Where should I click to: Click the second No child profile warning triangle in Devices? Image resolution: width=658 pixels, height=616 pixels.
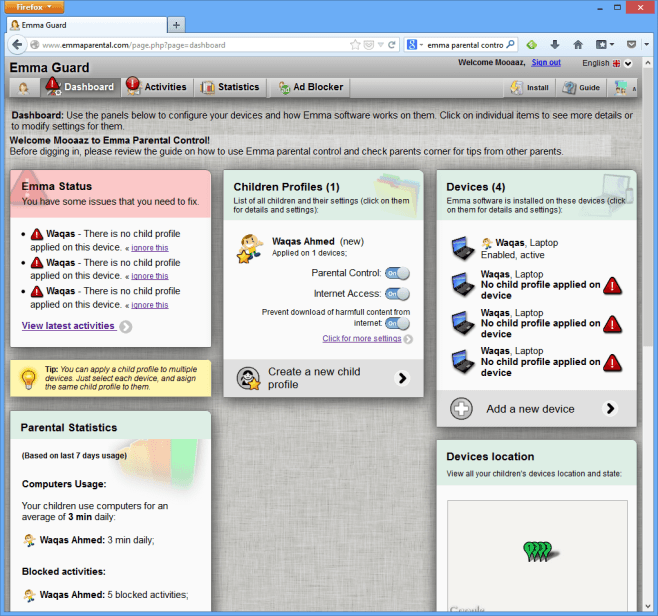[612, 324]
